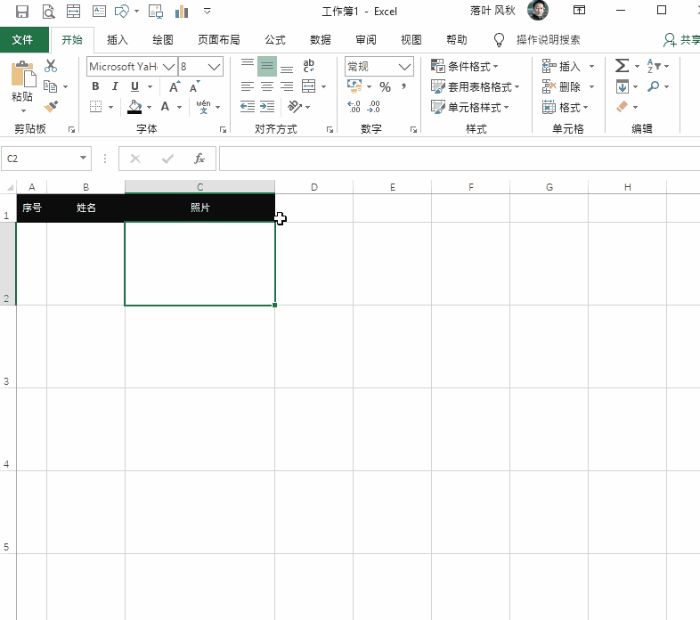The width and height of the screenshot is (700, 620).
Task: Click the Copy icon in clipboard group
Action: 50,86
